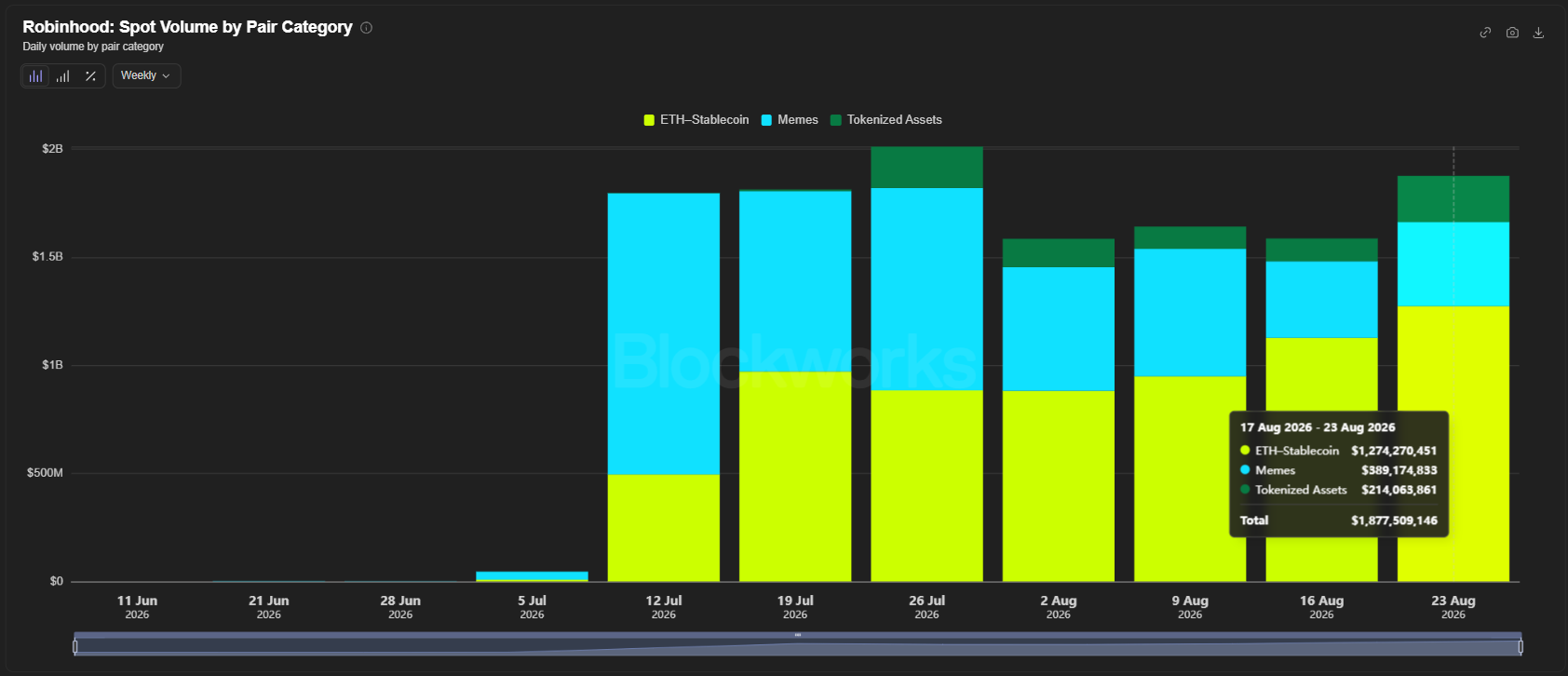Click the 5 Jul 2026 x-axis label
This screenshot has width=1568, height=676.
tap(532, 607)
